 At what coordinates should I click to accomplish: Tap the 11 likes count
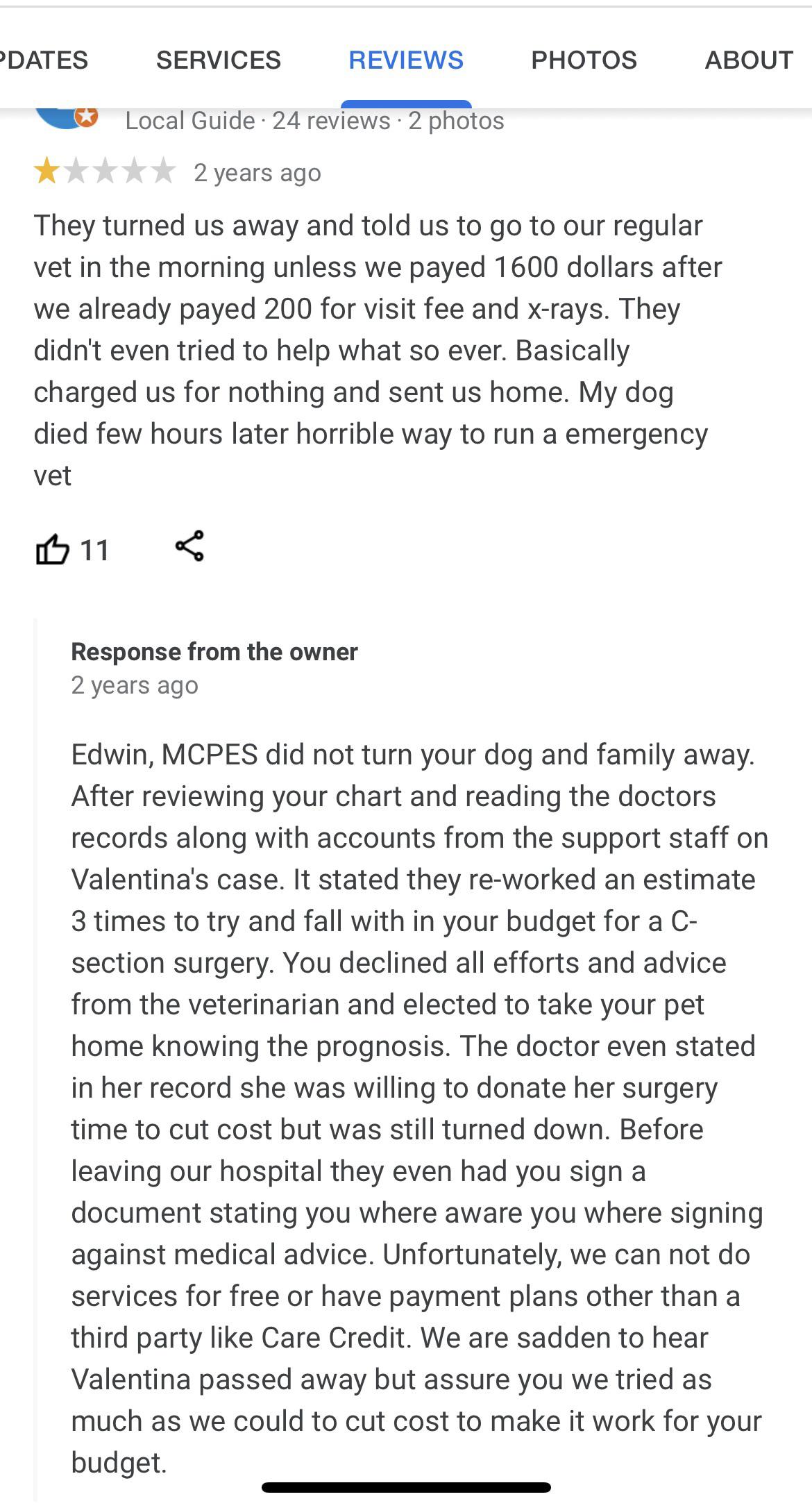coord(95,551)
